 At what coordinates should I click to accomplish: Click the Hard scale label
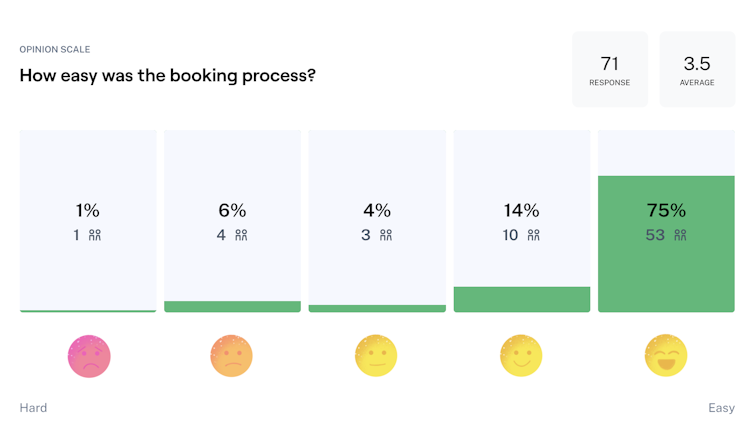[33, 407]
